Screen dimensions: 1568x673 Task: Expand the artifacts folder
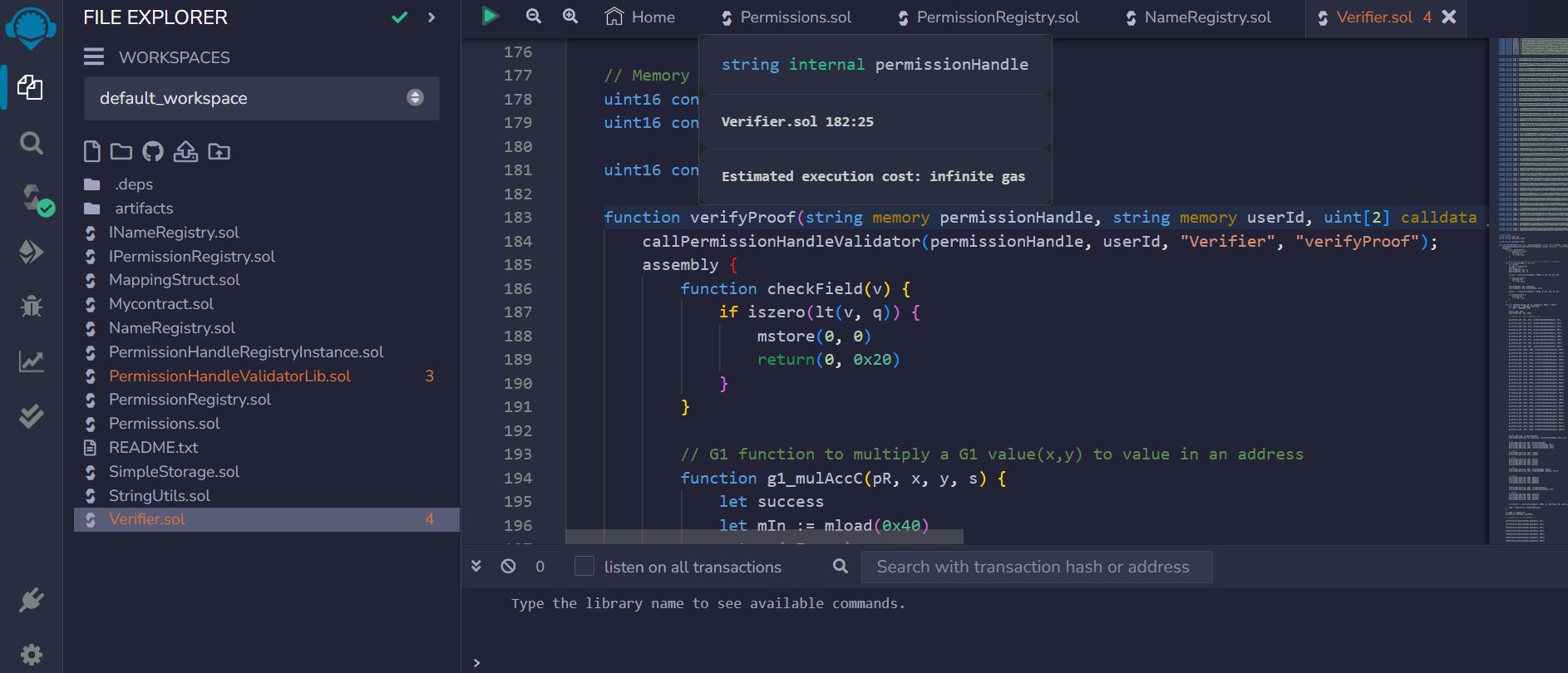coord(144,208)
